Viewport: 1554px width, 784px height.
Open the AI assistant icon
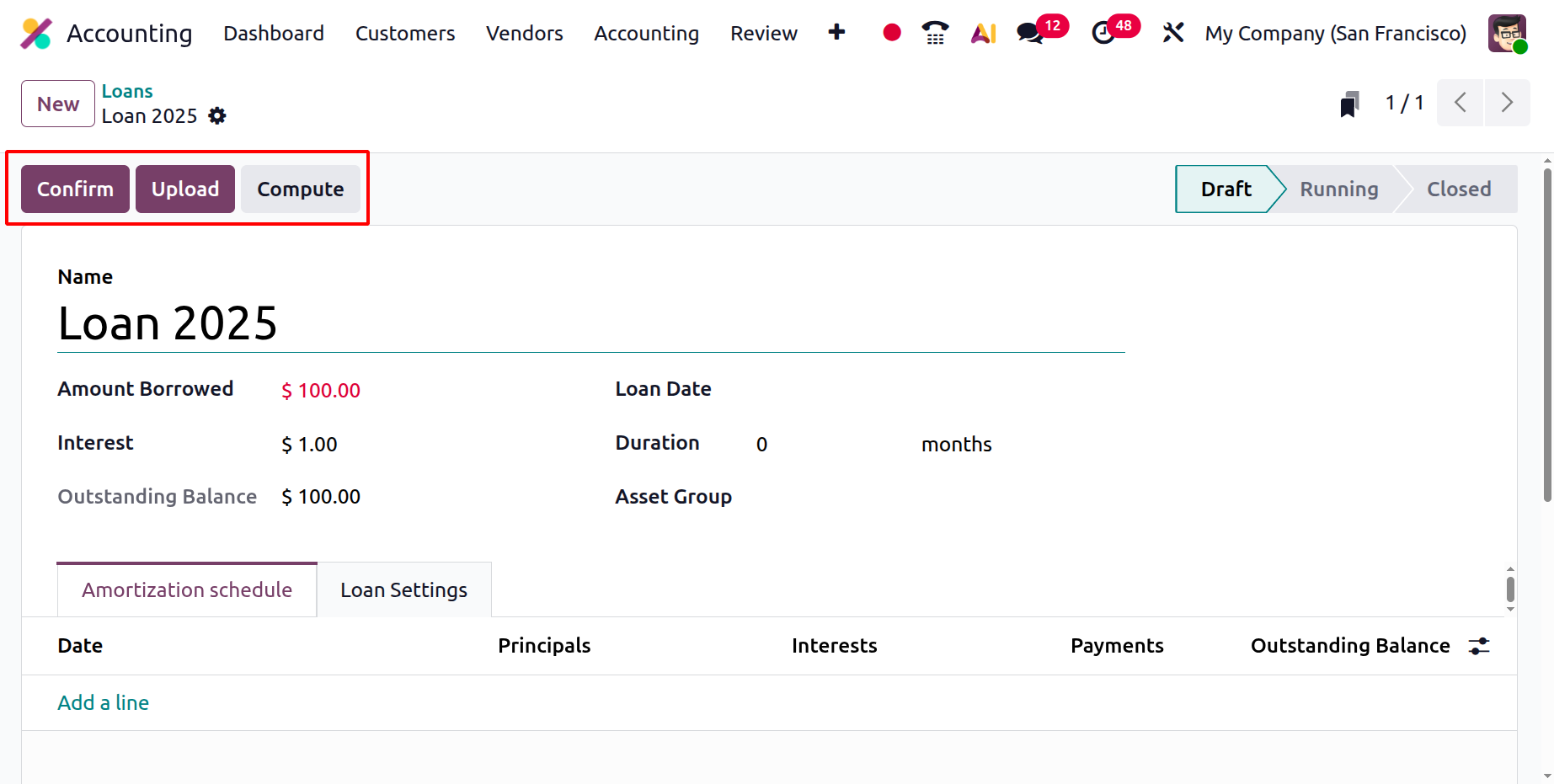tap(983, 33)
